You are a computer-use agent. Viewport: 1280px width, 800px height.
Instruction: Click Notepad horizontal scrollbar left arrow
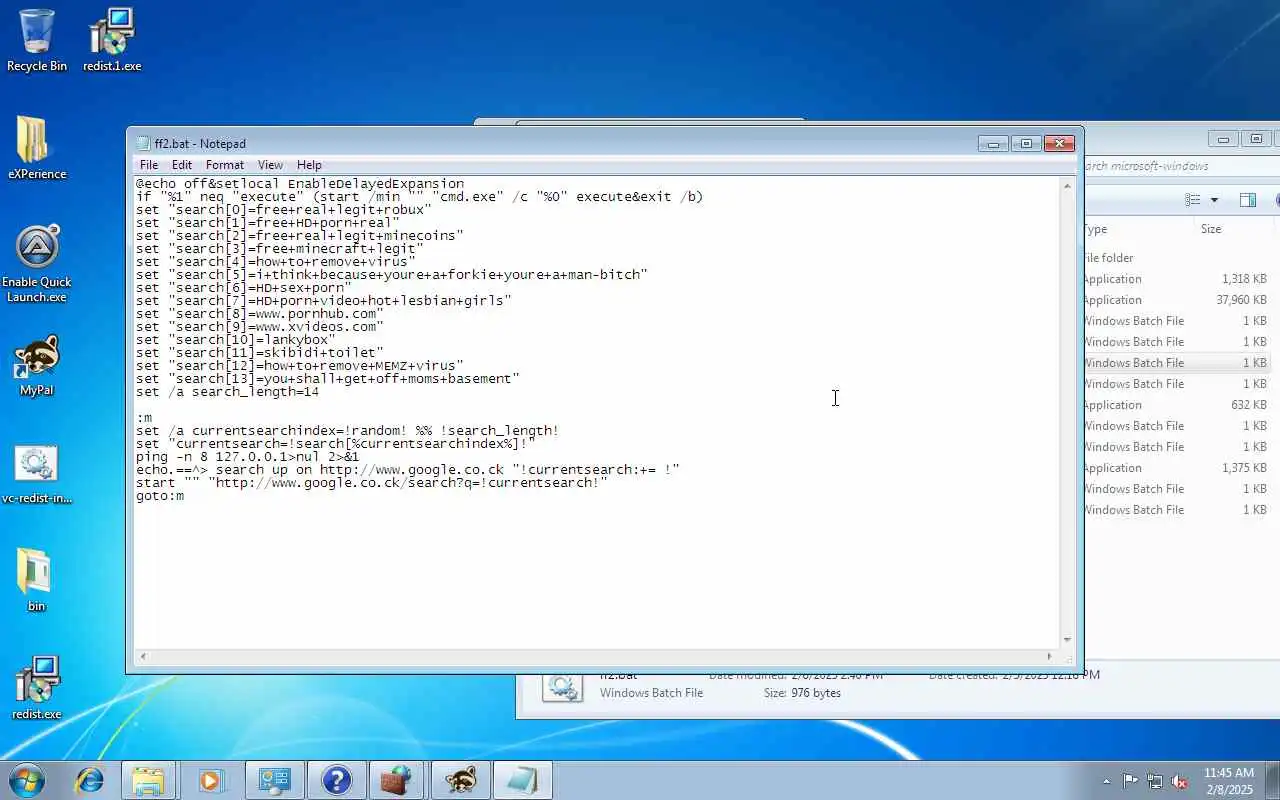pos(143,656)
